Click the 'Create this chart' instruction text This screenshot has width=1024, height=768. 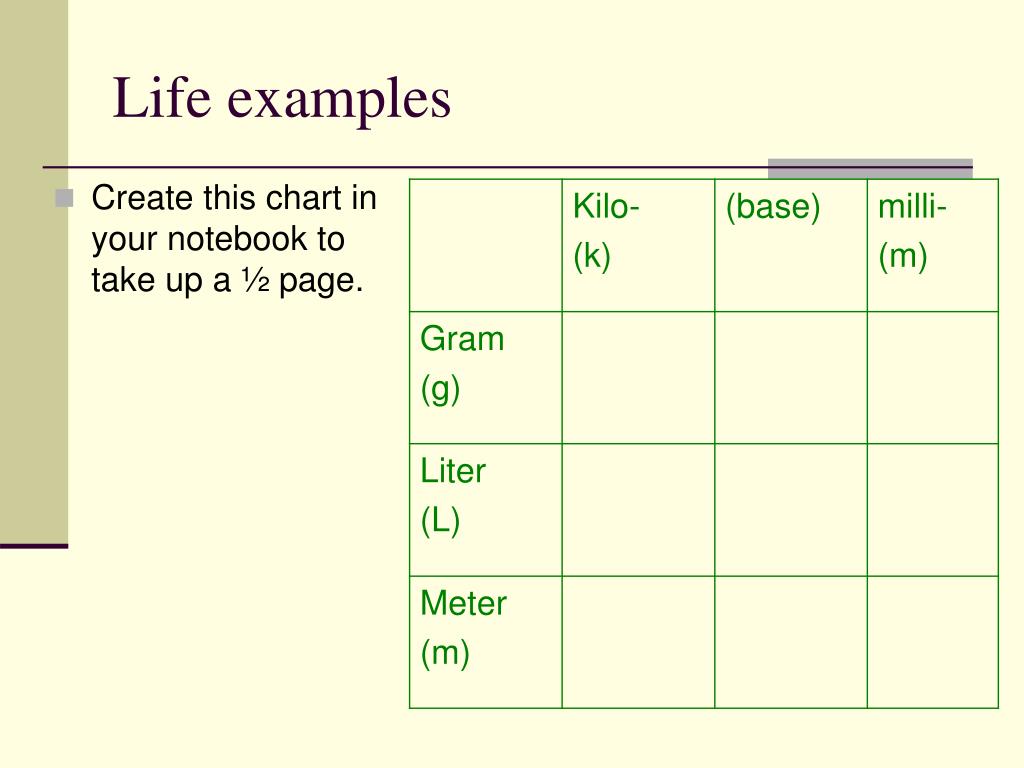click(x=234, y=238)
